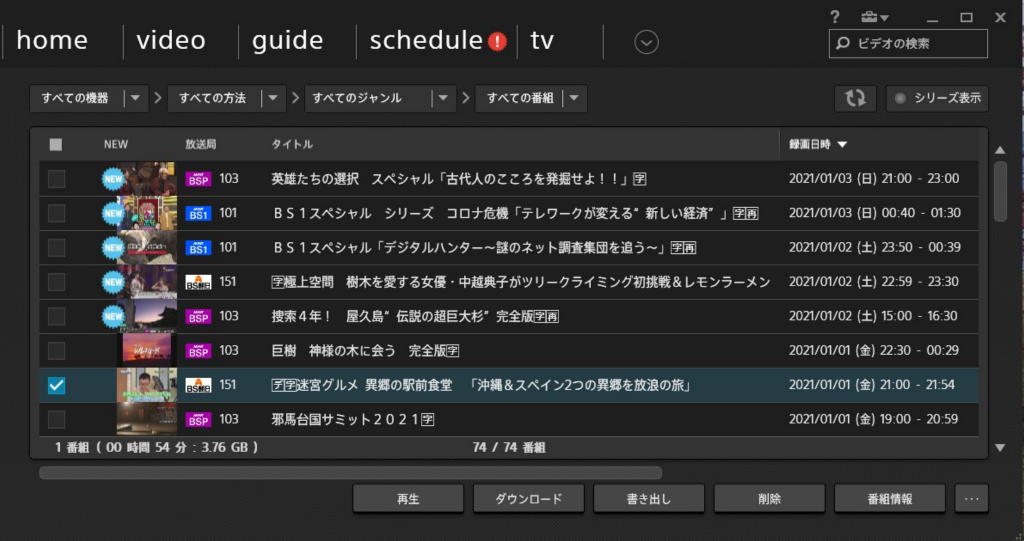This screenshot has width=1024, height=541.
Task: Click the ビデオの検索 search field
Action: [915, 44]
